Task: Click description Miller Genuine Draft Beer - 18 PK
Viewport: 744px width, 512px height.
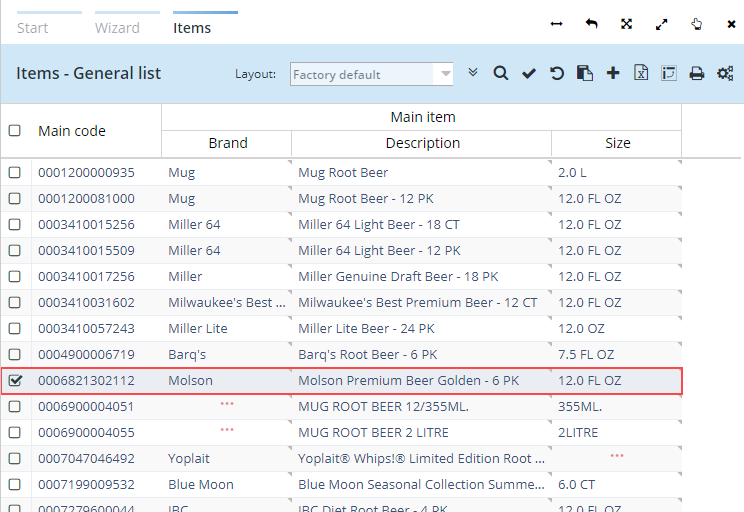Action: click(398, 276)
